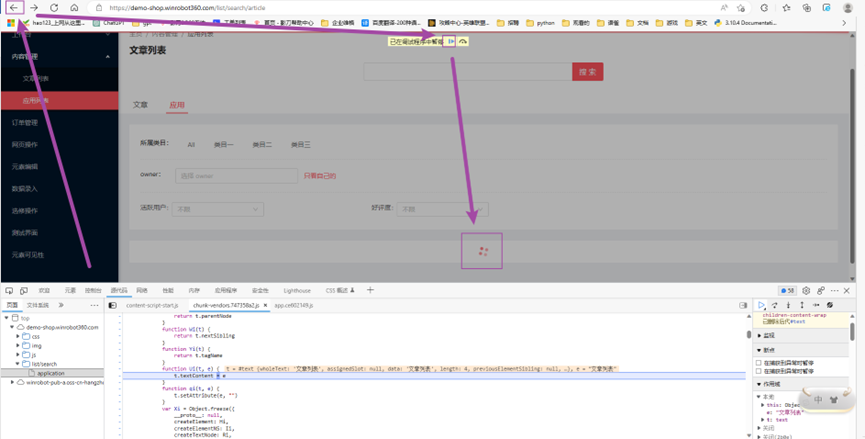Open the 应用程序 application tab
This screenshot has height=439, width=865.
[226, 291]
